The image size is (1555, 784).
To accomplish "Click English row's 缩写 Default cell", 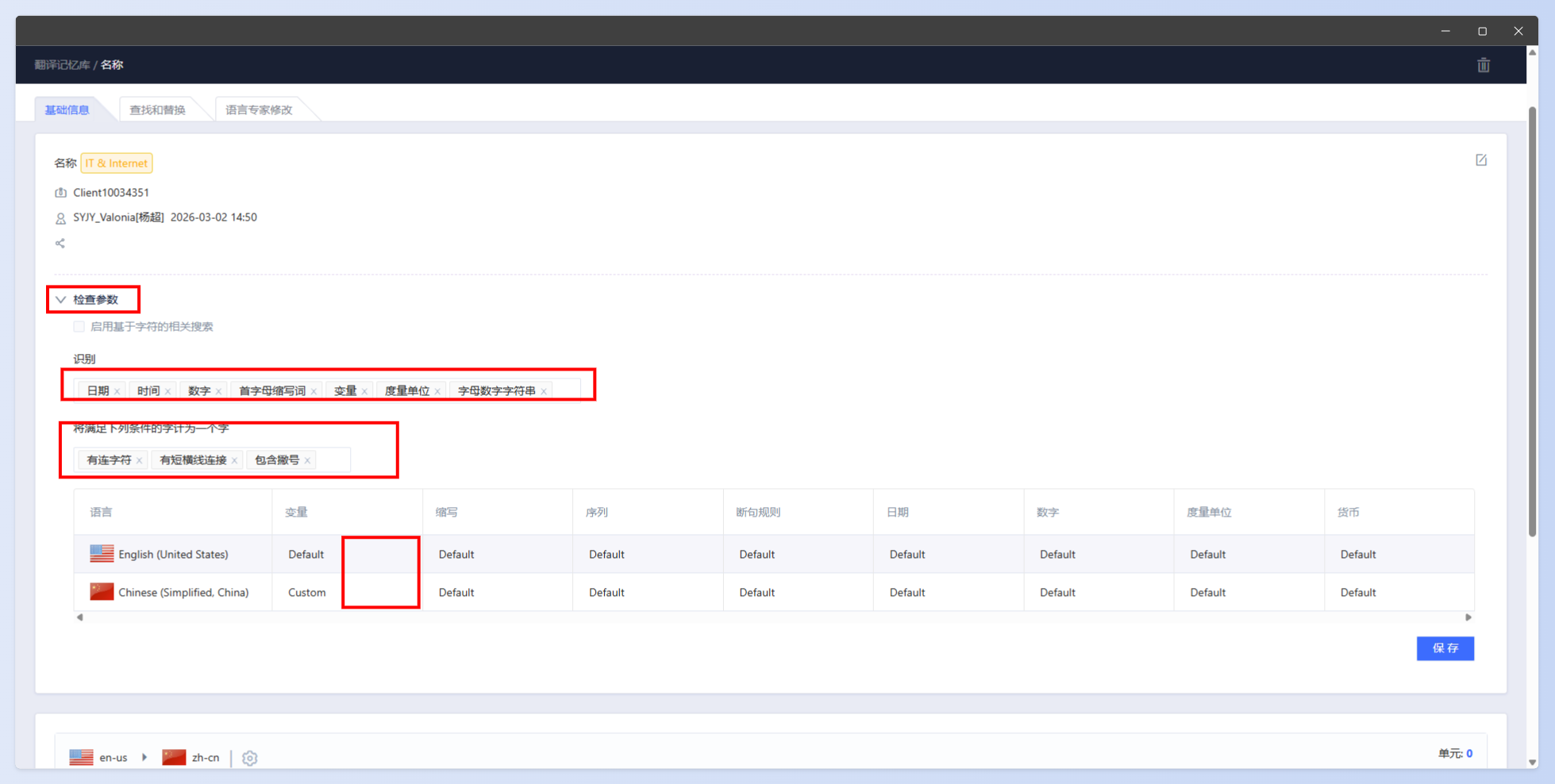I will pos(456,555).
